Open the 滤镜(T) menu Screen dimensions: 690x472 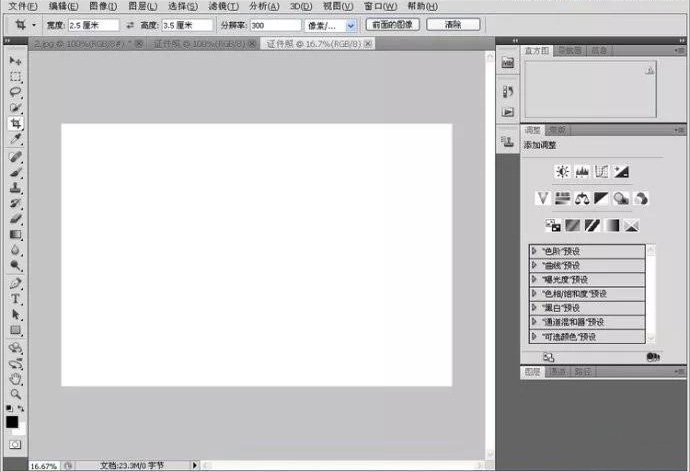(224, 6)
